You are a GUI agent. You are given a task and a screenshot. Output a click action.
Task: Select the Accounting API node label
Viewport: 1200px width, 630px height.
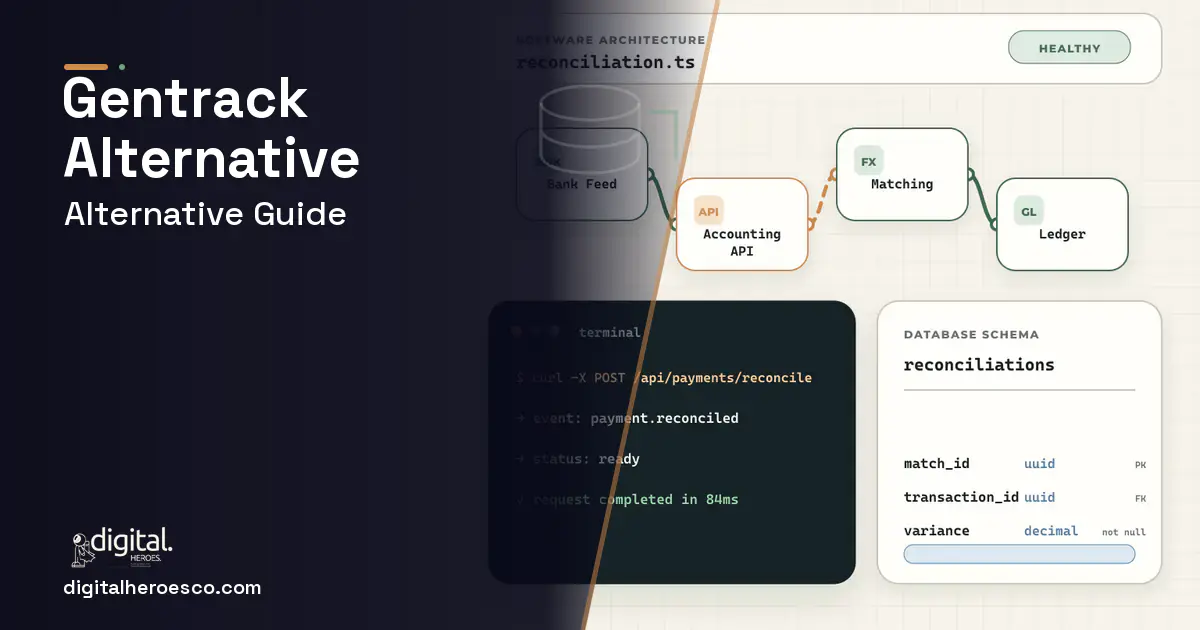pyautogui.click(x=741, y=242)
